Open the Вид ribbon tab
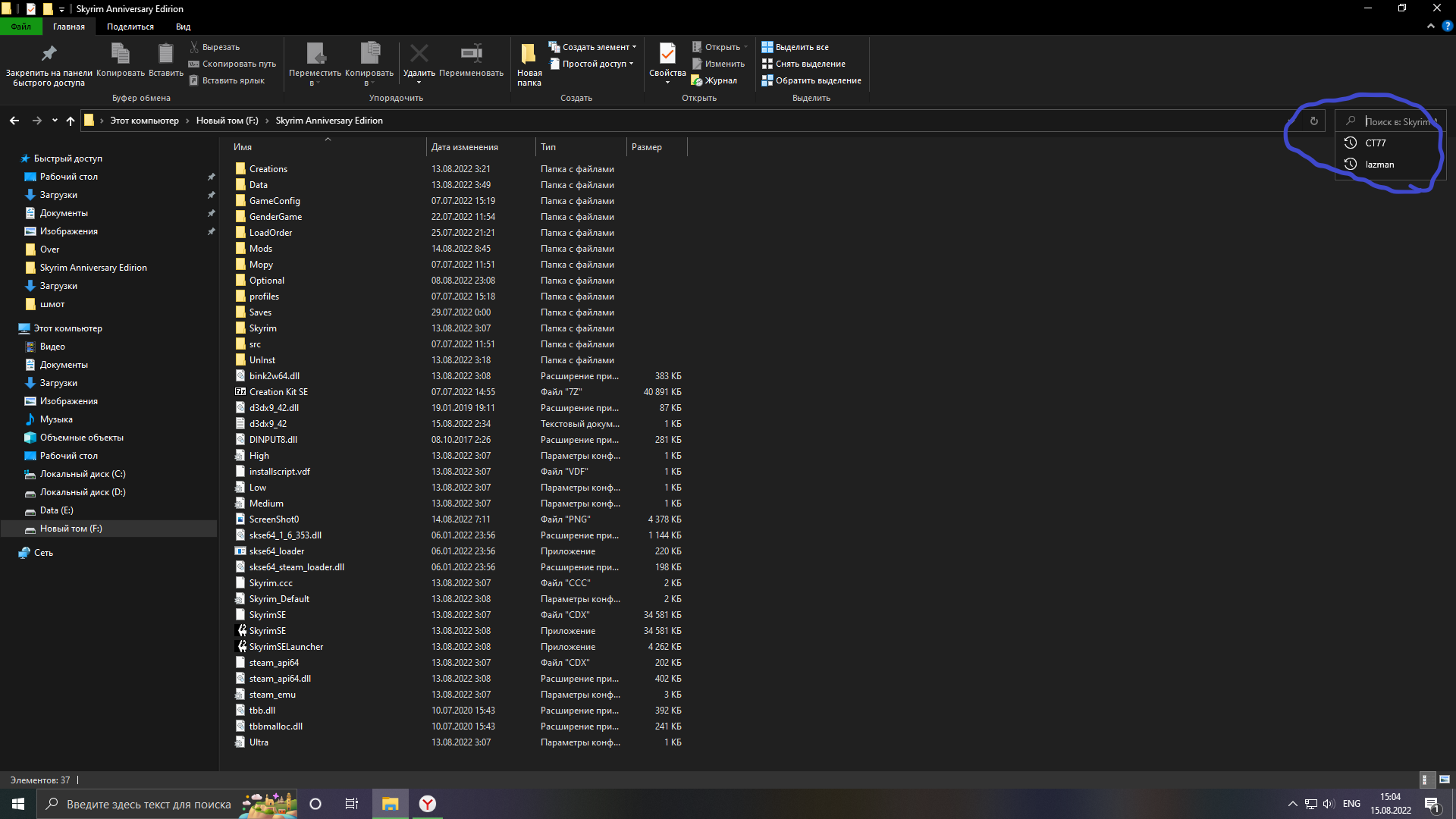The height and width of the screenshot is (819, 1456). pos(183,27)
